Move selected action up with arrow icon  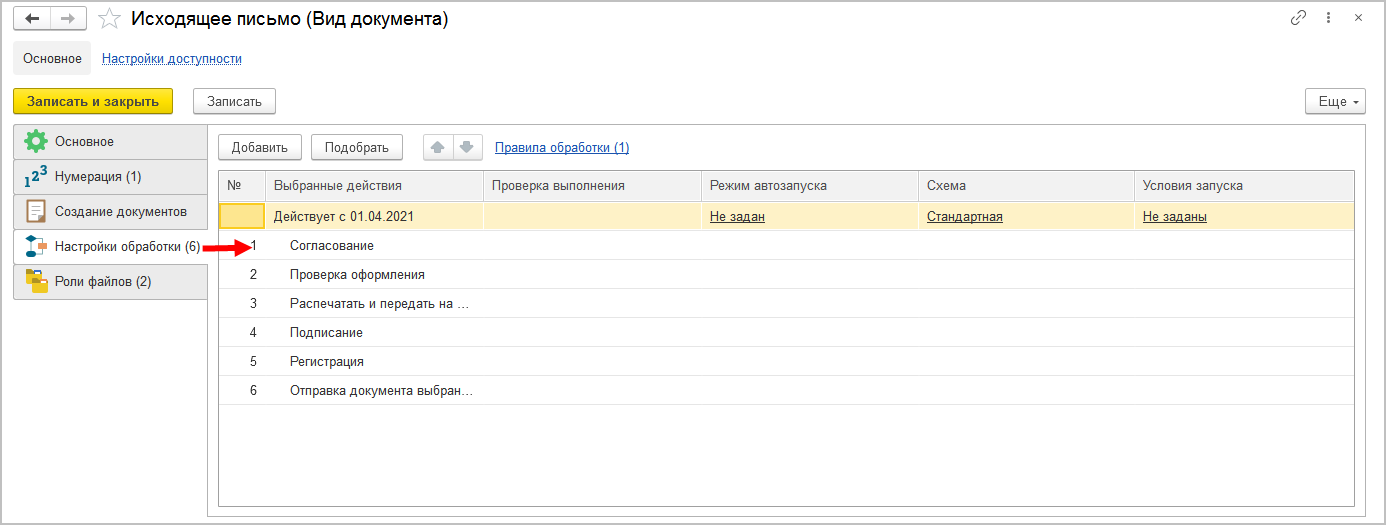pyautogui.click(x=437, y=147)
